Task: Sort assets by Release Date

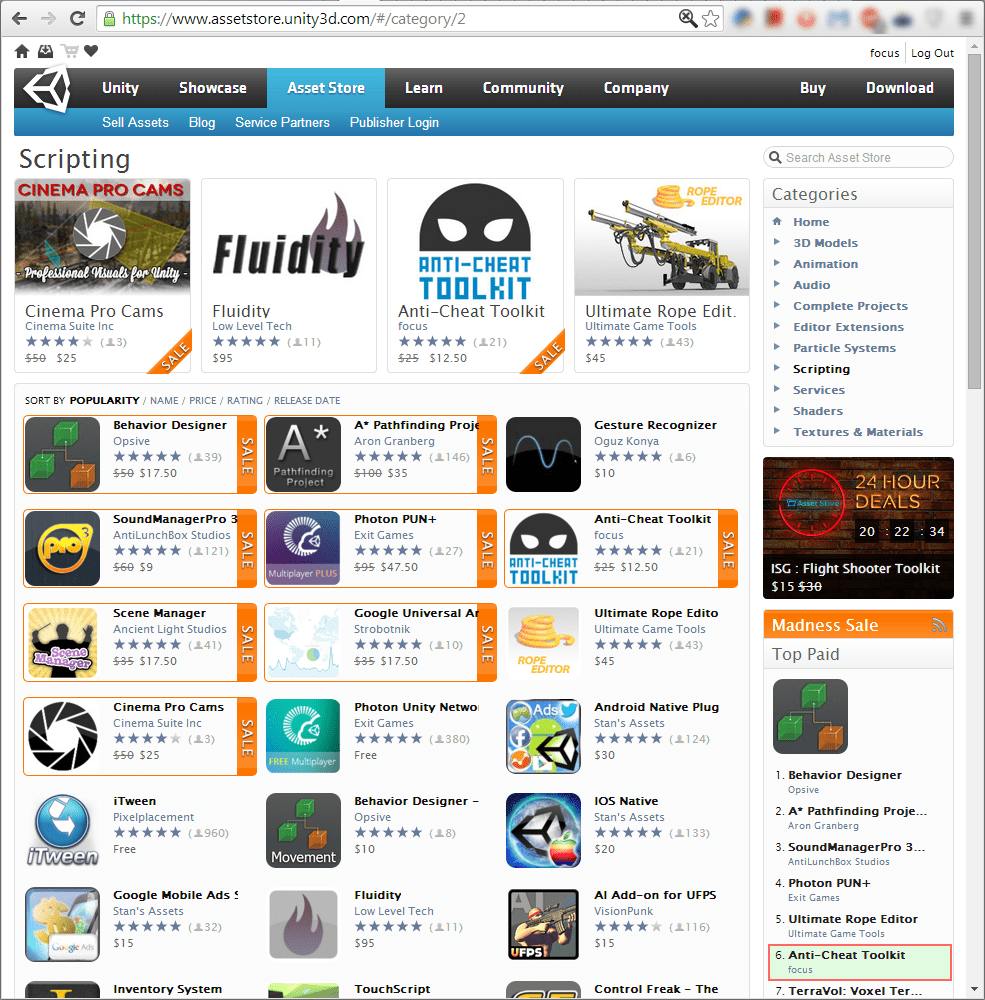Action: coord(307,401)
